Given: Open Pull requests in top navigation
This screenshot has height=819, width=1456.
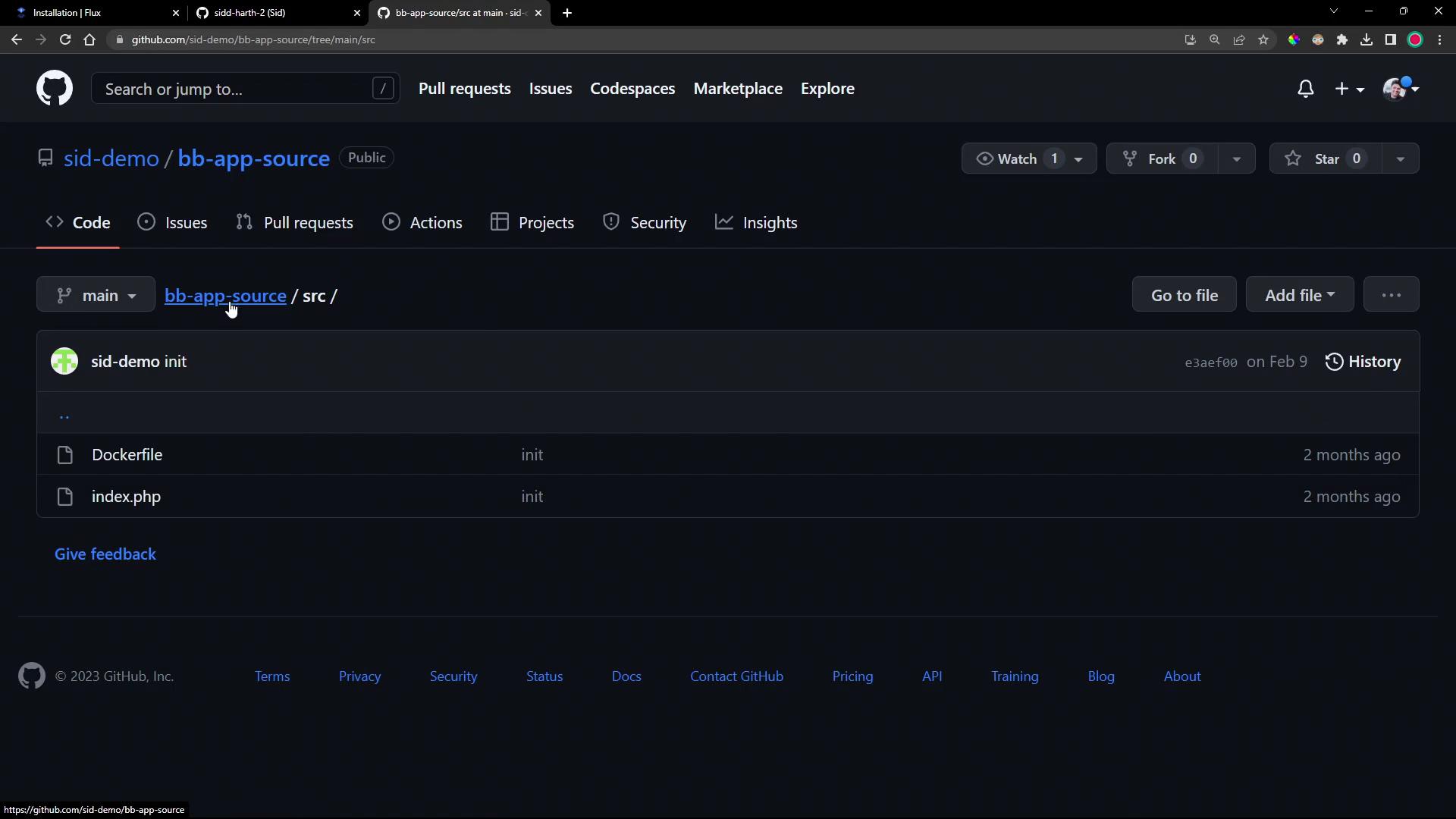Looking at the screenshot, I should point(464,89).
